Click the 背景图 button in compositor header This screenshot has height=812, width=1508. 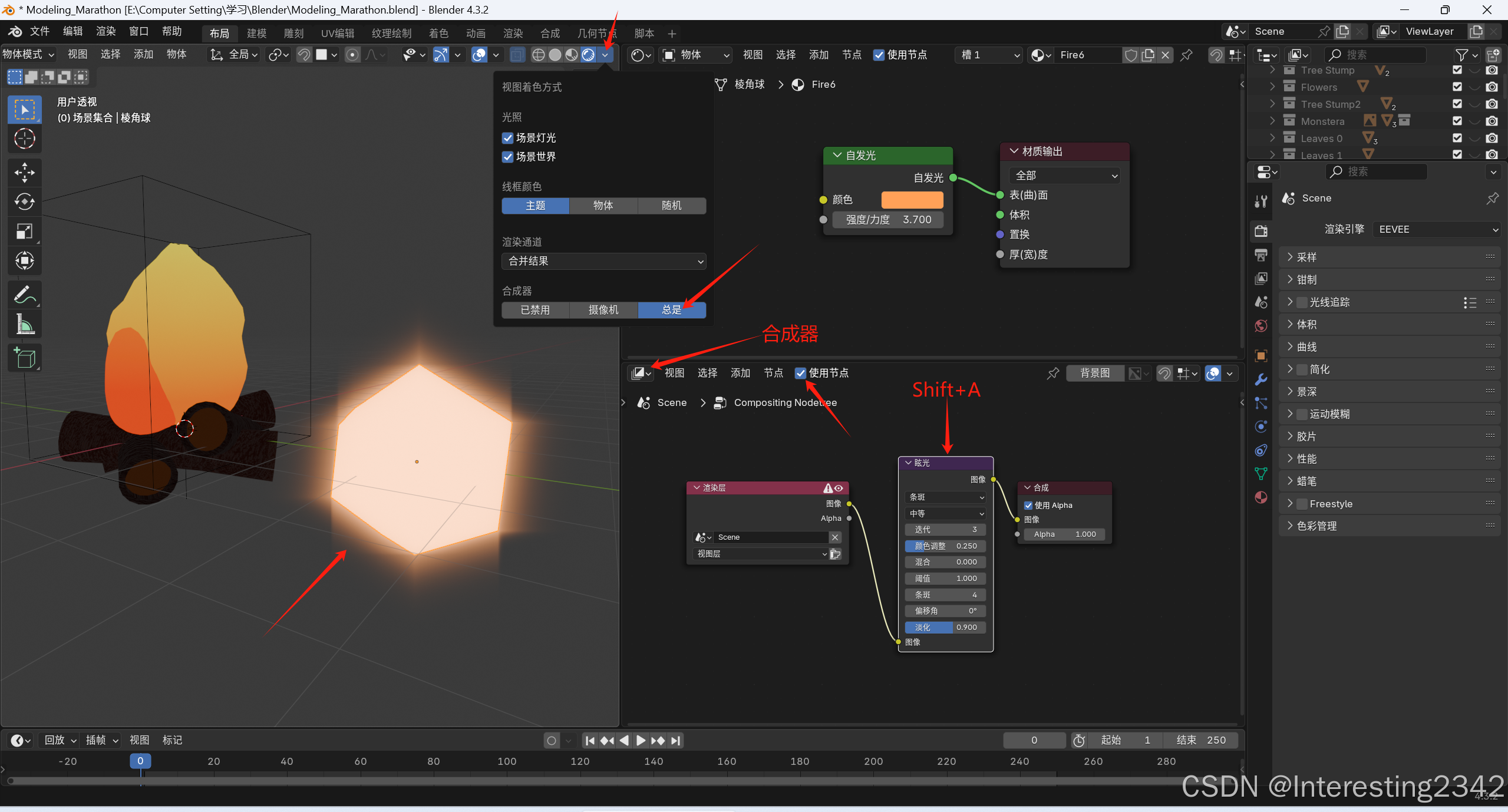pos(1094,373)
